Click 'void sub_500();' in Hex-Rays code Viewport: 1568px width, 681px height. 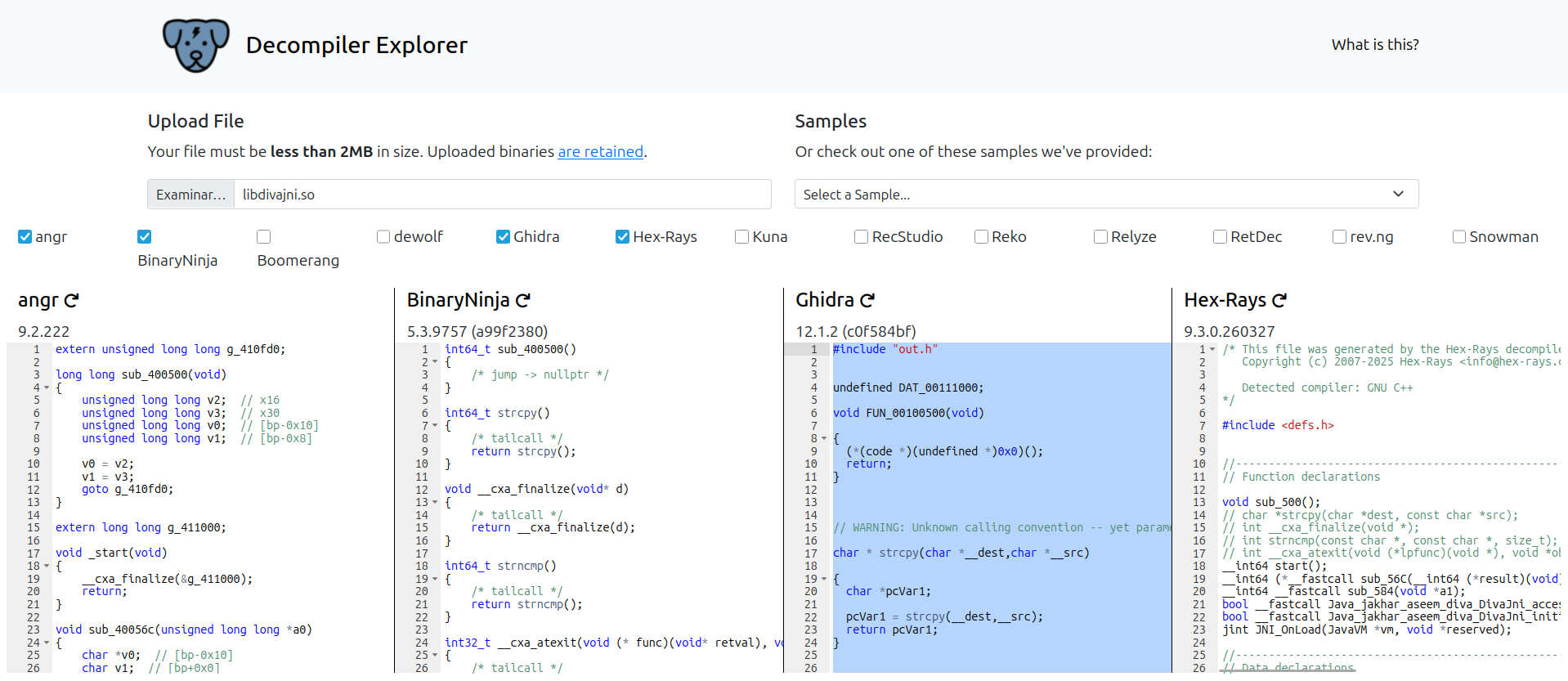1270,502
